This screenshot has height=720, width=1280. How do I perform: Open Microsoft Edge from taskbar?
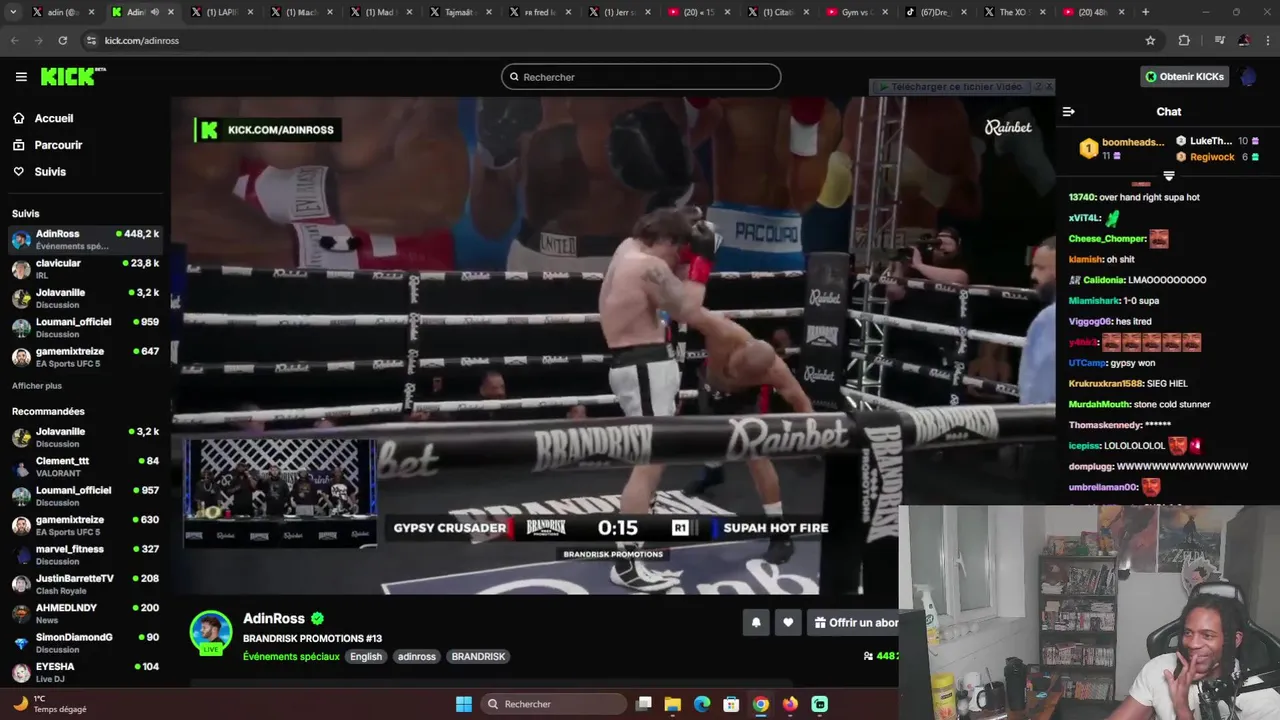click(702, 704)
